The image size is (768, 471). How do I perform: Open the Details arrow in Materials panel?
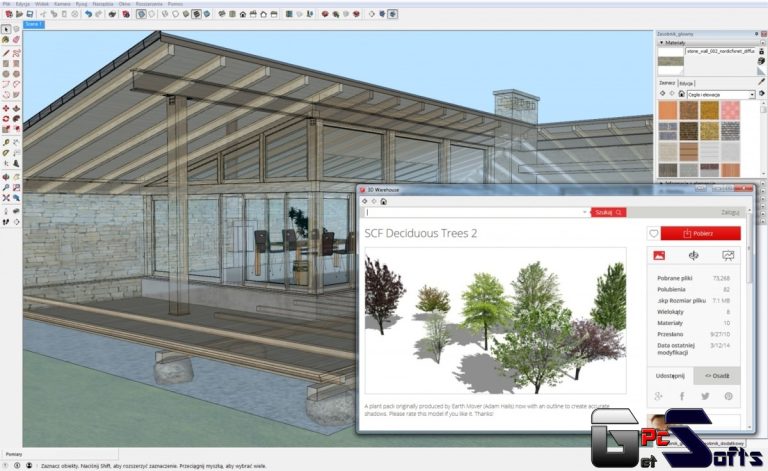click(x=762, y=94)
